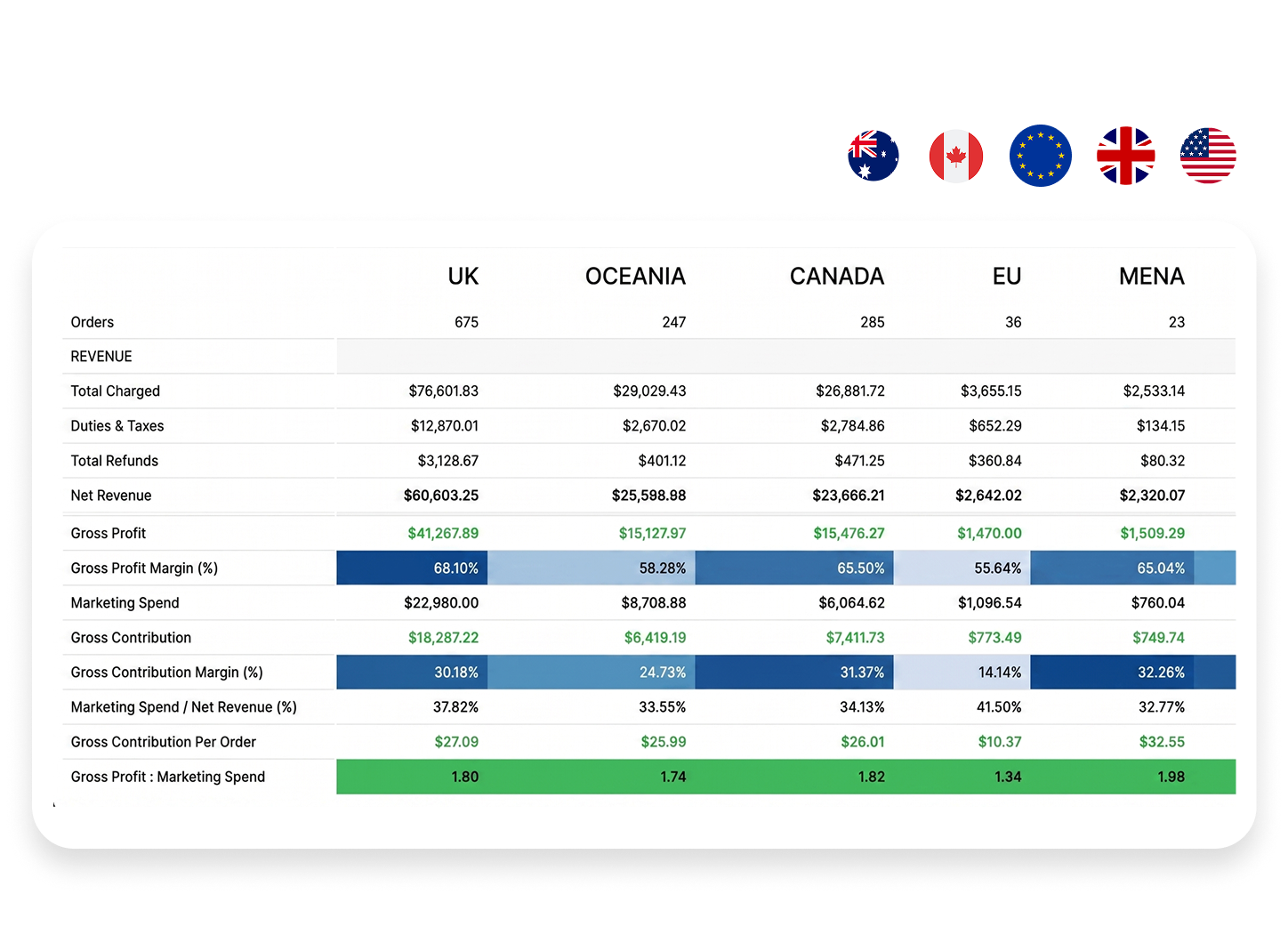
Task: Select marketing spend $8,708.88
Action: click(x=654, y=603)
